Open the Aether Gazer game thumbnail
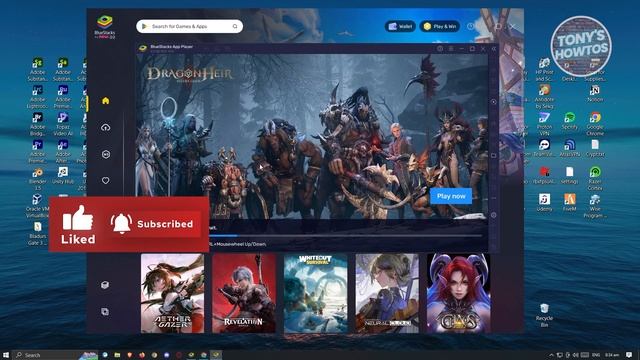This screenshot has height=360, width=640. tap(172, 293)
